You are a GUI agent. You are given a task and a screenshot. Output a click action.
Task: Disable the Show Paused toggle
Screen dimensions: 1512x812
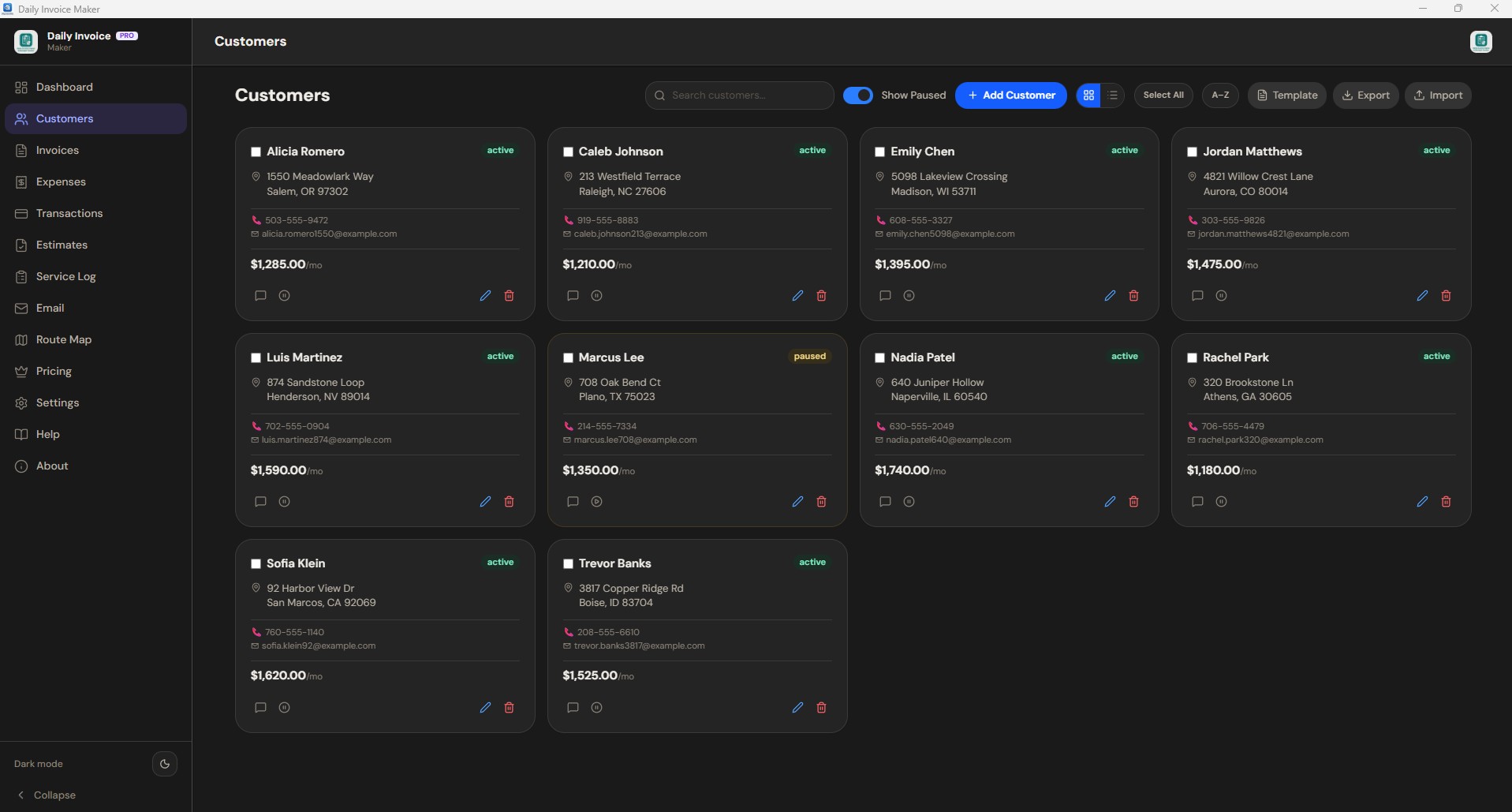click(x=858, y=95)
